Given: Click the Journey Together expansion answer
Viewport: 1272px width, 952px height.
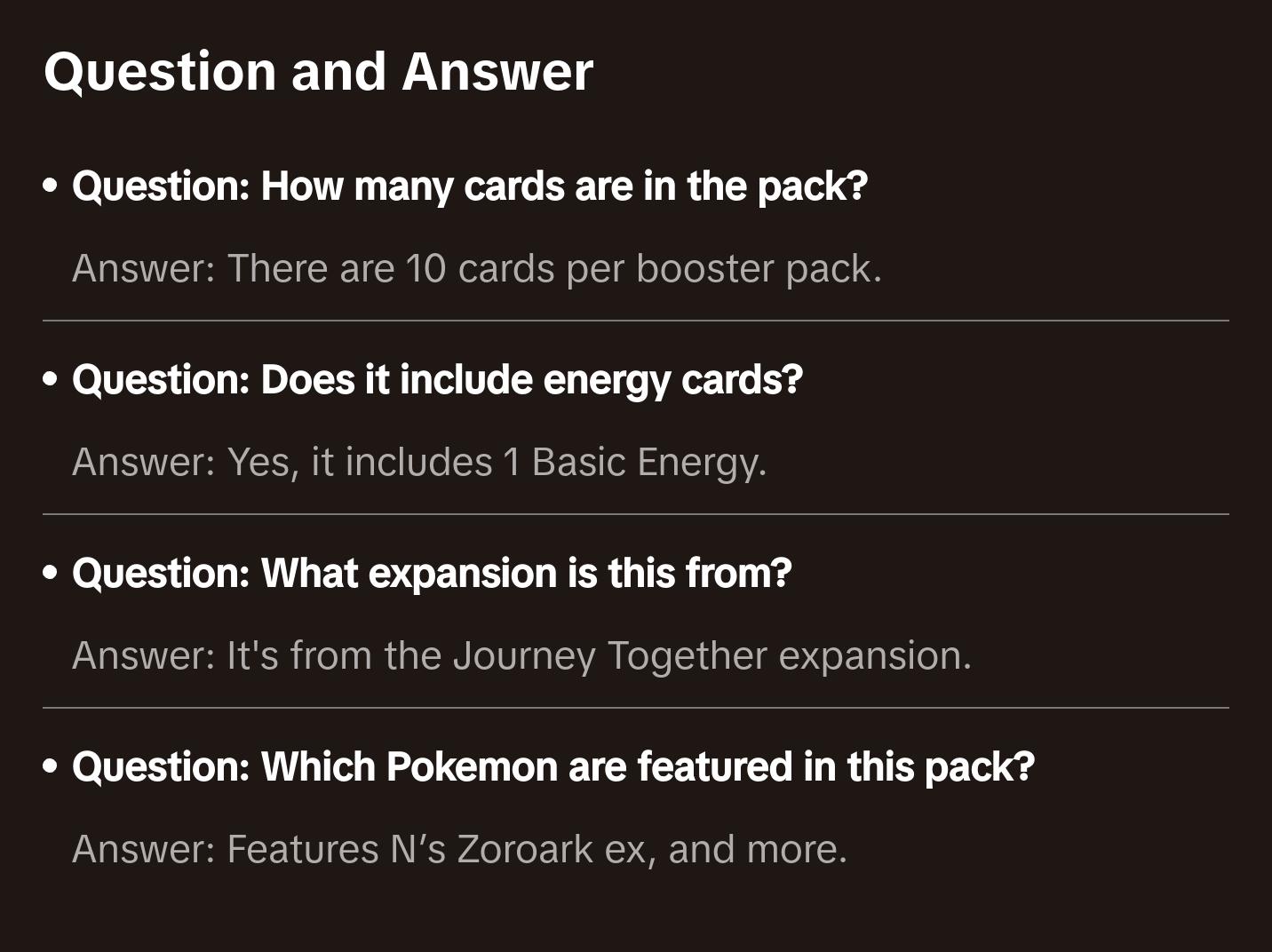Looking at the screenshot, I should 521,655.
